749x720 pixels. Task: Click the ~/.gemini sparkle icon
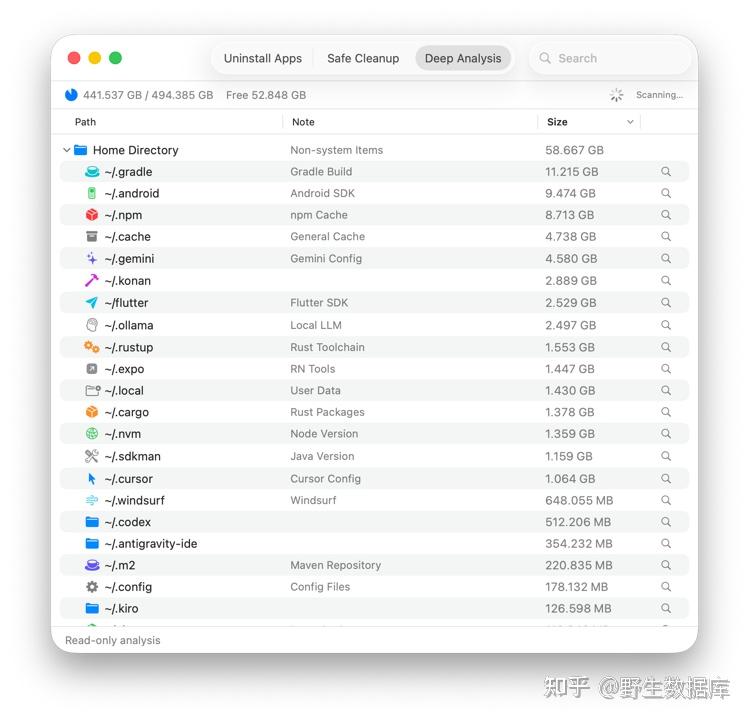(x=92, y=258)
